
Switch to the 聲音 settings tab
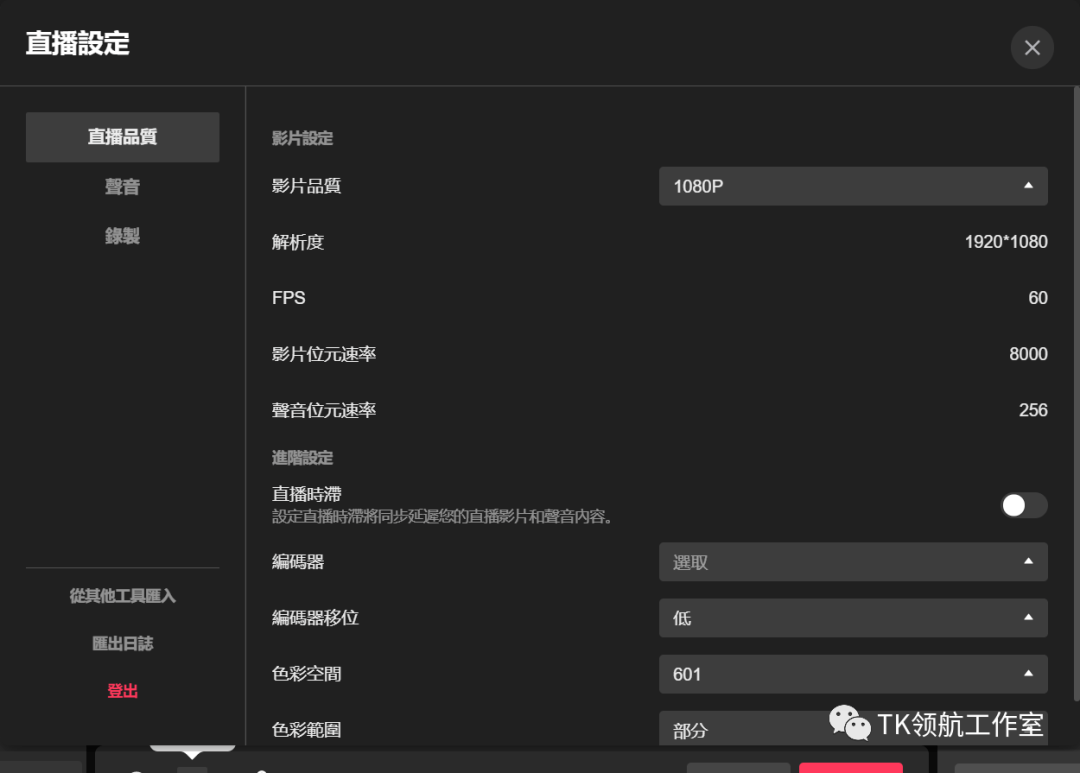click(x=122, y=187)
